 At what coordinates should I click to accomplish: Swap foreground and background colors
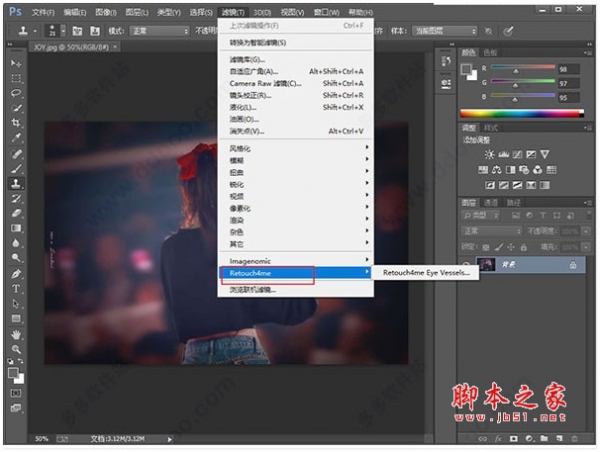click(20, 361)
